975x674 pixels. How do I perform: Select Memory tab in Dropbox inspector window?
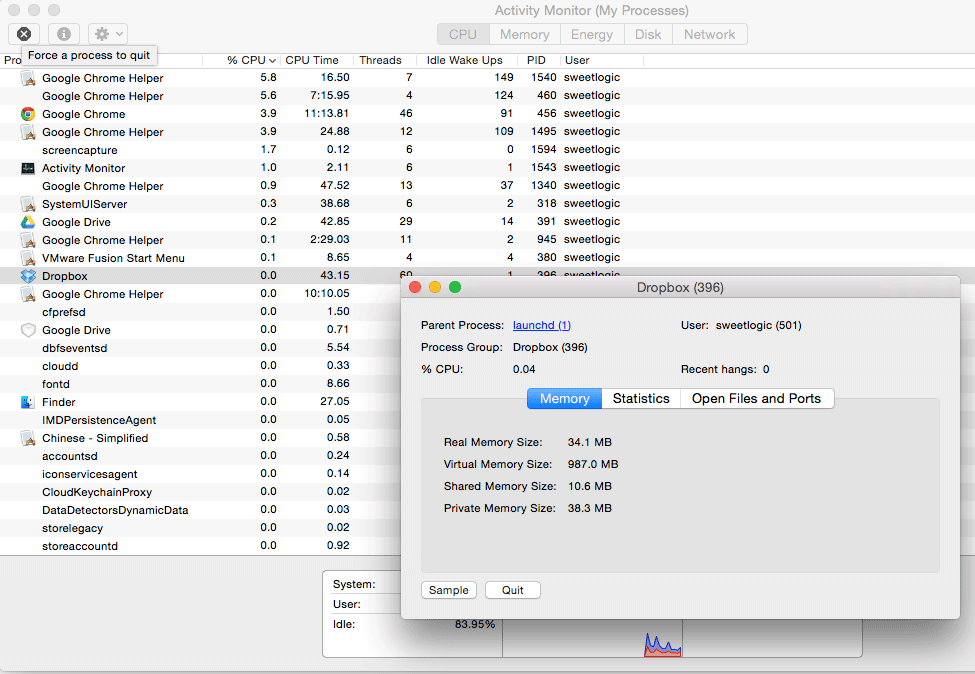[x=565, y=399]
